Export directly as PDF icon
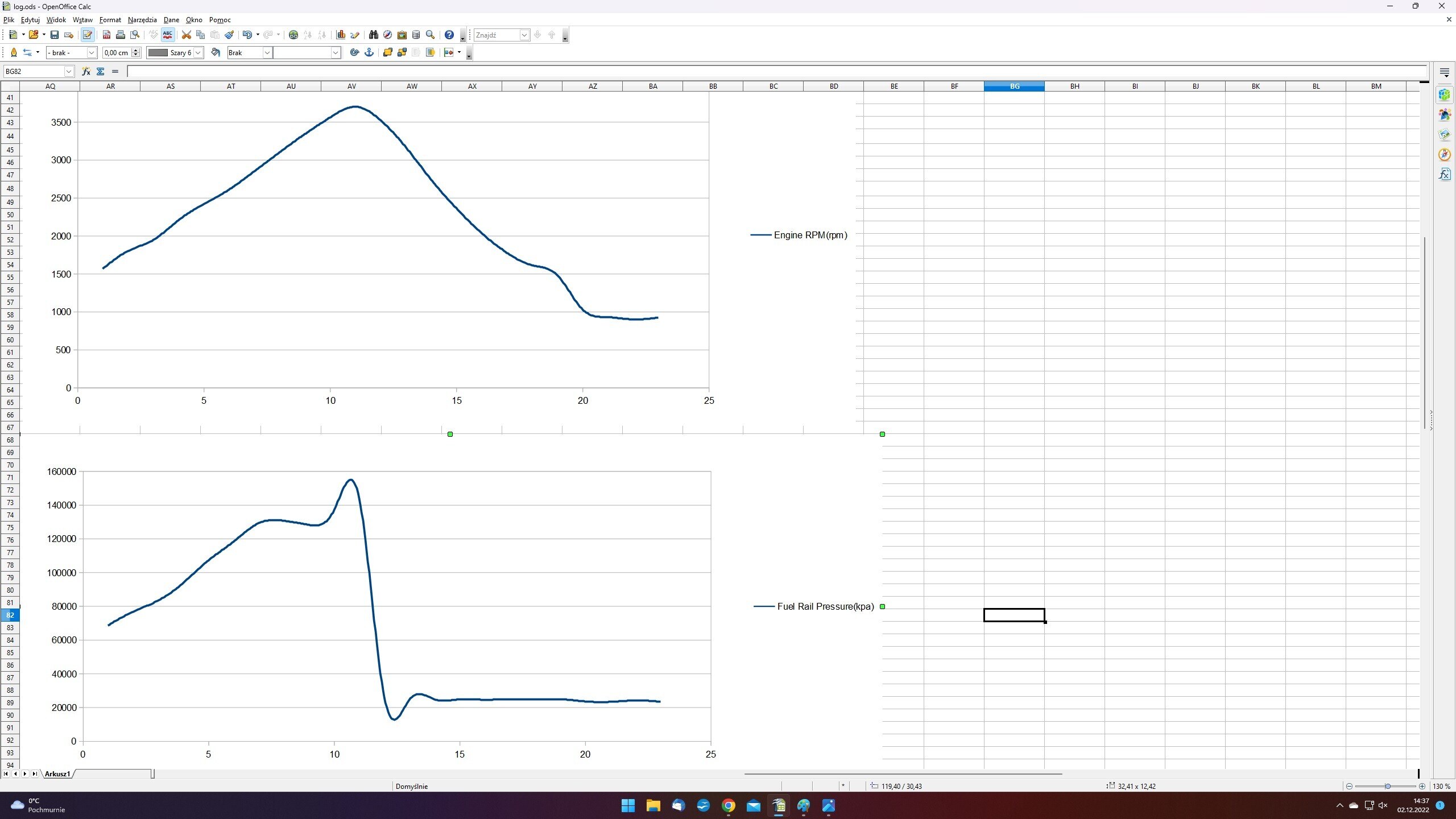This screenshot has width=1456, height=819. (106, 35)
